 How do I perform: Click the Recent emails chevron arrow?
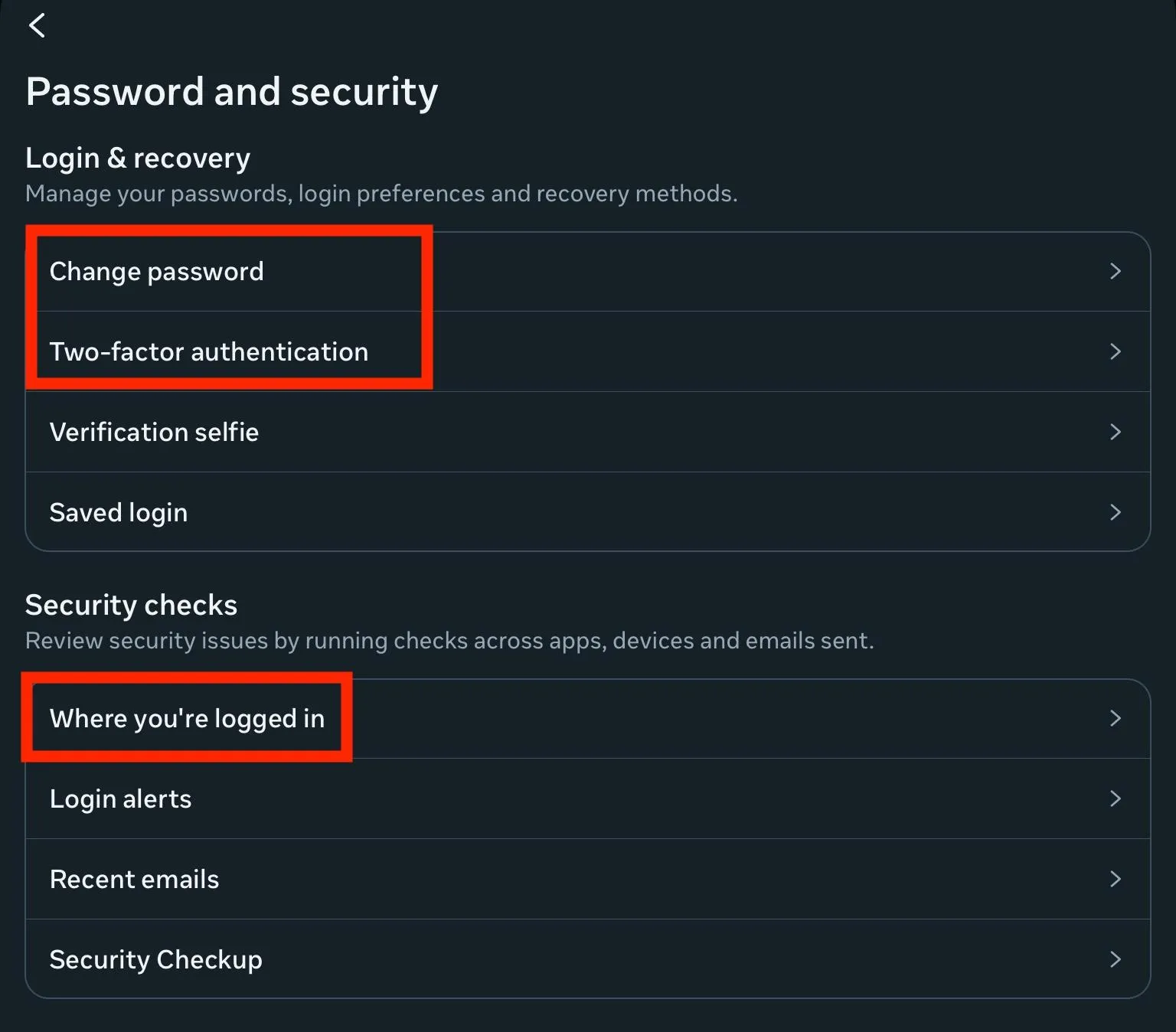[1115, 879]
